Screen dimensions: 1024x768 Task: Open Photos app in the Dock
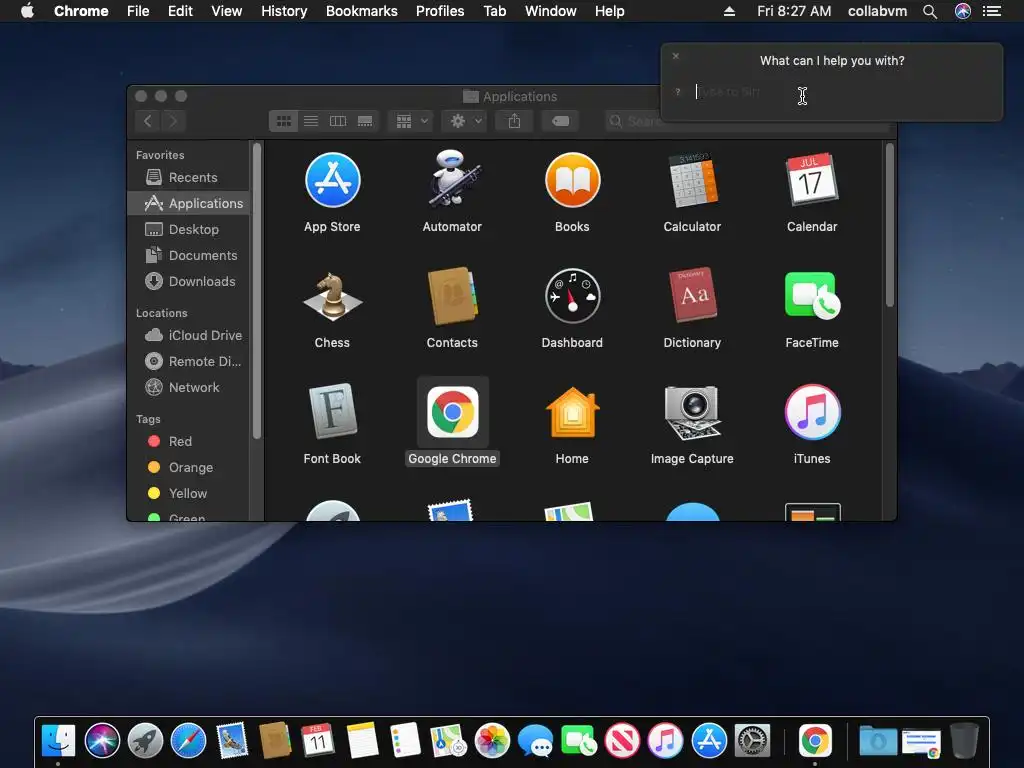click(x=492, y=741)
